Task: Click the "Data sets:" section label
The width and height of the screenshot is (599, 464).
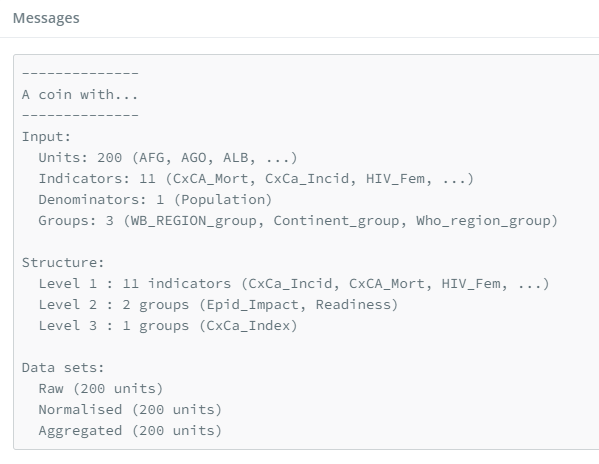Action: click(63, 368)
